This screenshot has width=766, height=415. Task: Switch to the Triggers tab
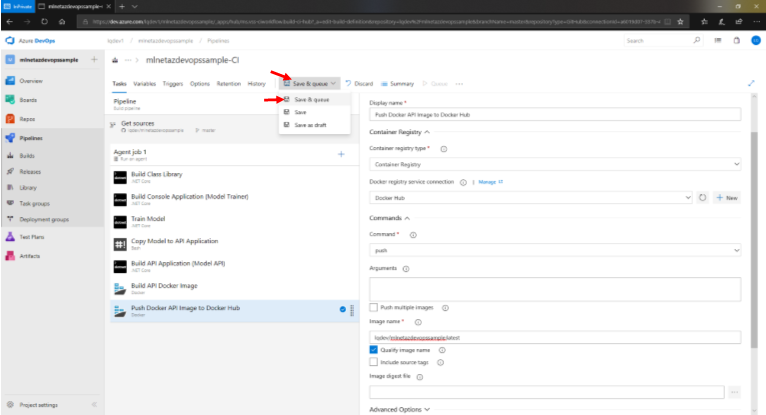coord(172,84)
